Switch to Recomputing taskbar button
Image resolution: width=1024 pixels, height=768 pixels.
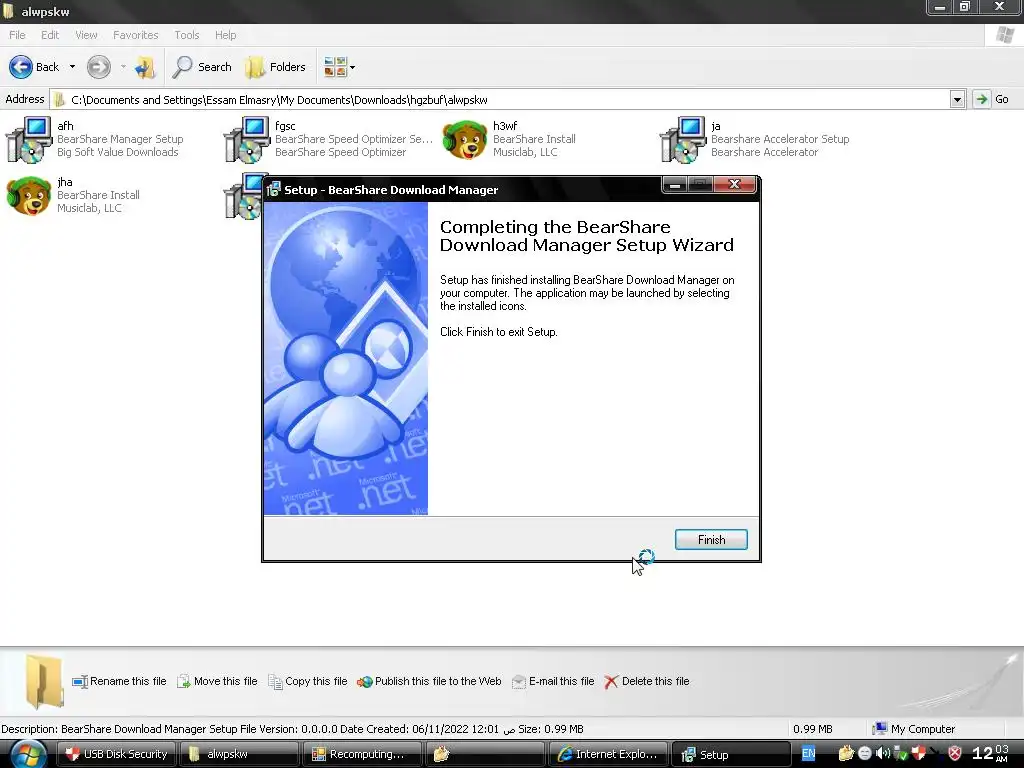[361, 754]
